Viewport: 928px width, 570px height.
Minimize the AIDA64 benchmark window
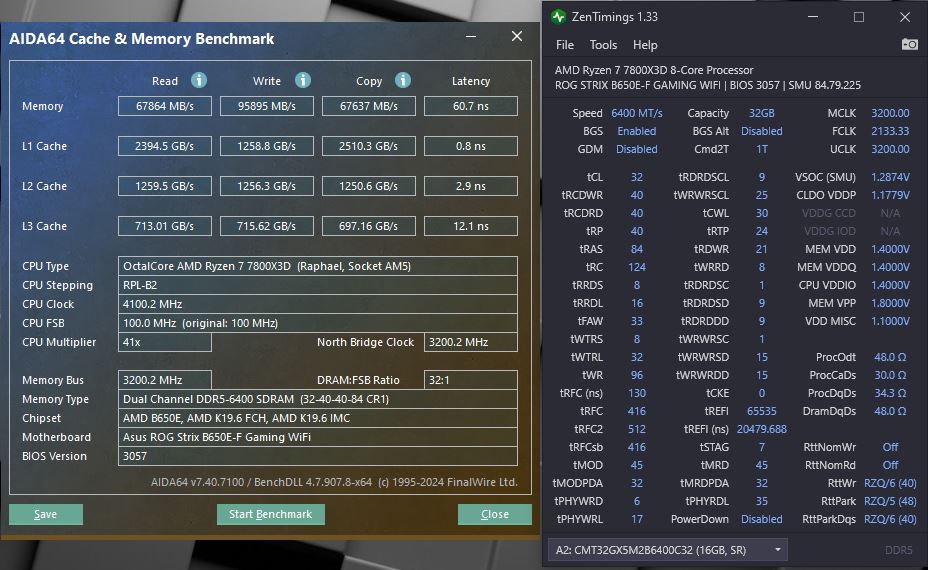[471, 37]
